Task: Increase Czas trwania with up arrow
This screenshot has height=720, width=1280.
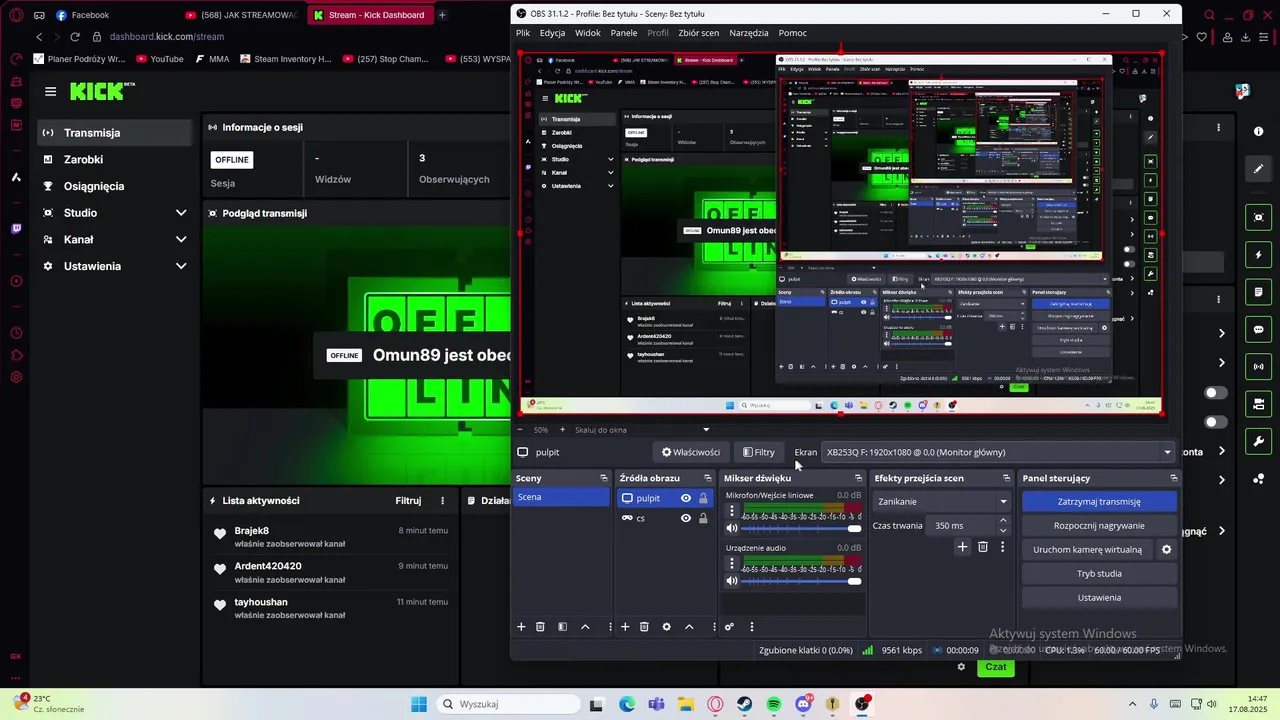Action: [x=1003, y=521]
